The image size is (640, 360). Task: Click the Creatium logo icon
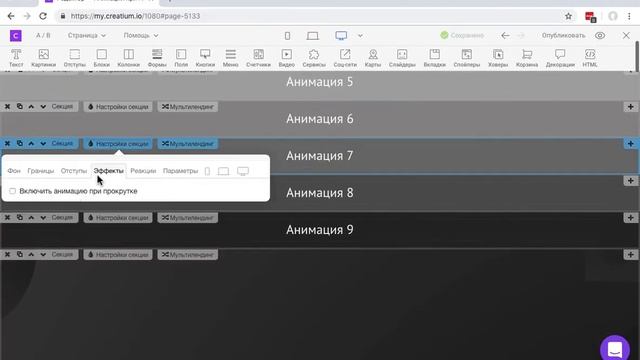click(x=16, y=36)
